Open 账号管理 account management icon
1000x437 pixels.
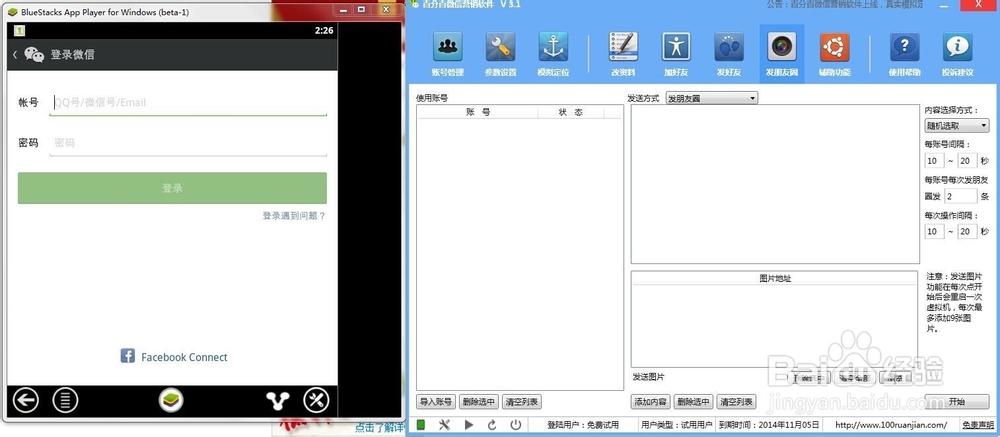click(448, 54)
